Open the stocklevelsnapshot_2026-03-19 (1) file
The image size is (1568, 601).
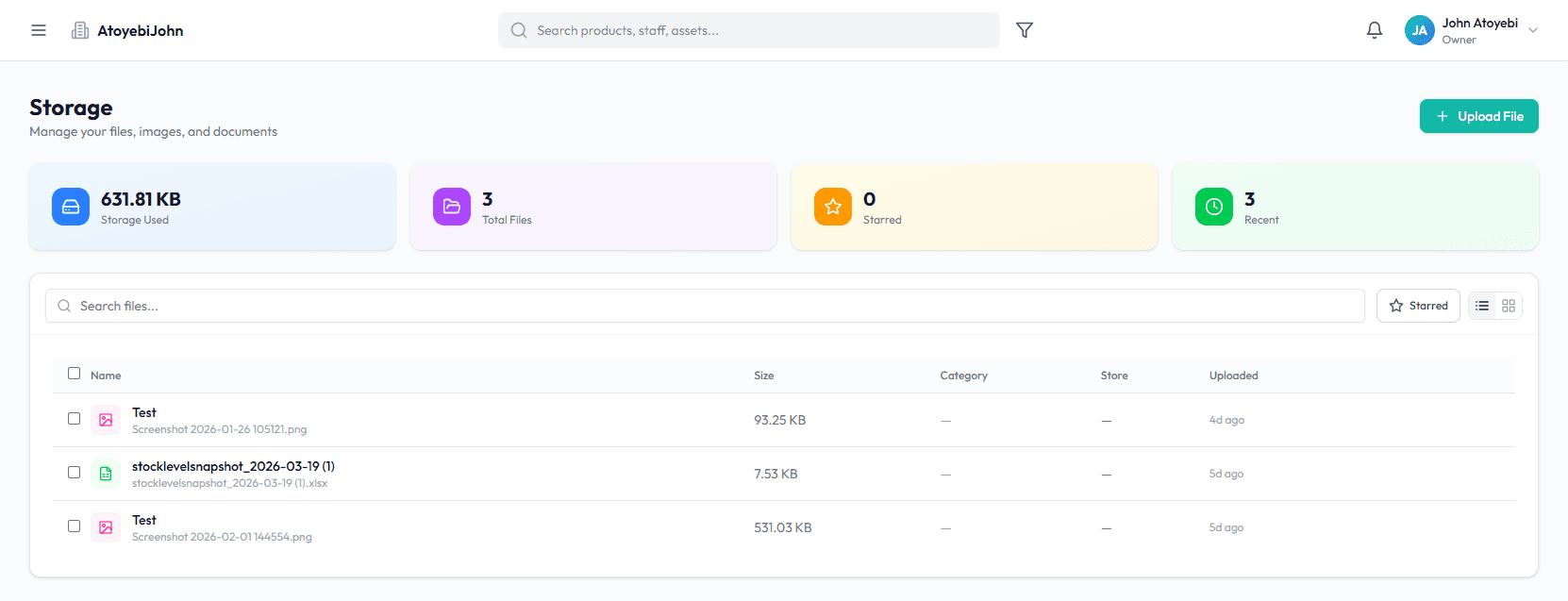point(233,466)
